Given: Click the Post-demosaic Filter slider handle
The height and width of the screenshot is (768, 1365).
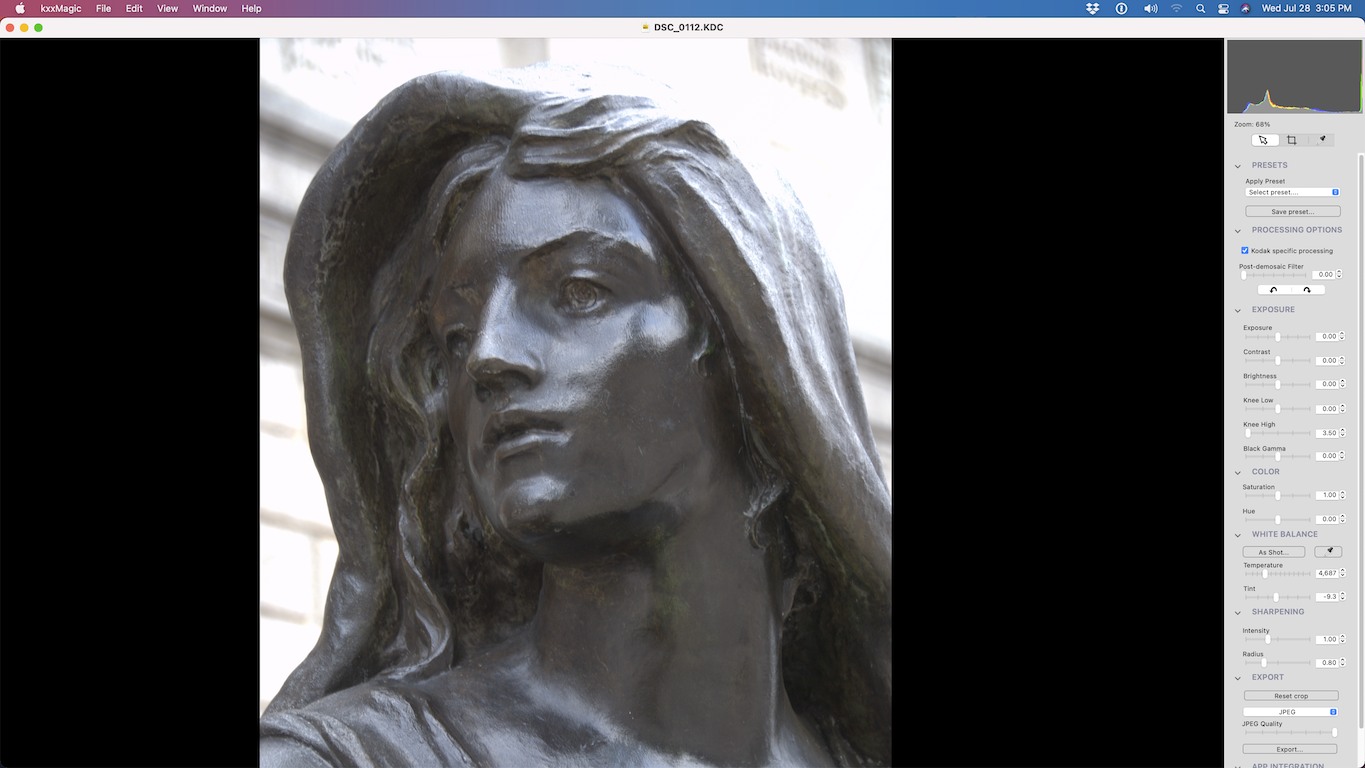Looking at the screenshot, I should tap(1244, 275).
